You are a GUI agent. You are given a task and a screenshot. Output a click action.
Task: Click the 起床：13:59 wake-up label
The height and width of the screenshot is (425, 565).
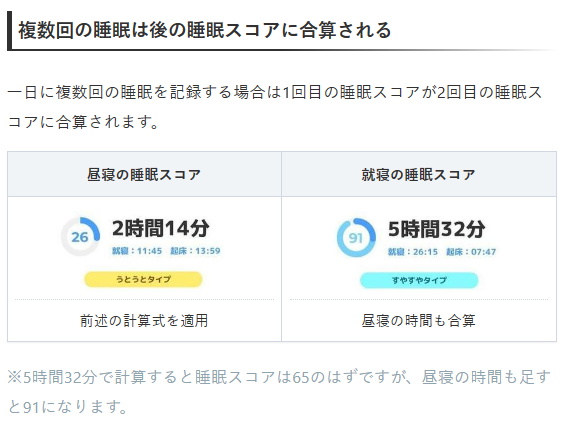click(x=195, y=251)
